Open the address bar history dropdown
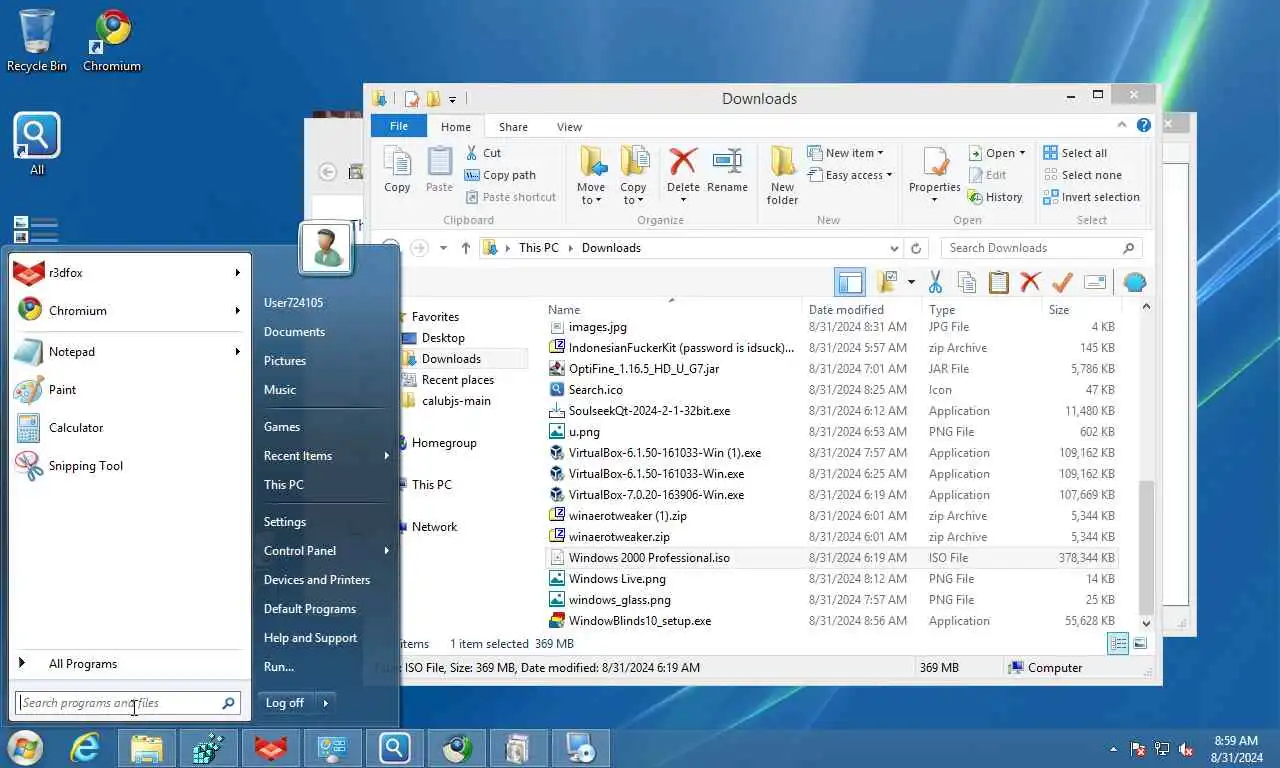 pyautogui.click(x=894, y=248)
